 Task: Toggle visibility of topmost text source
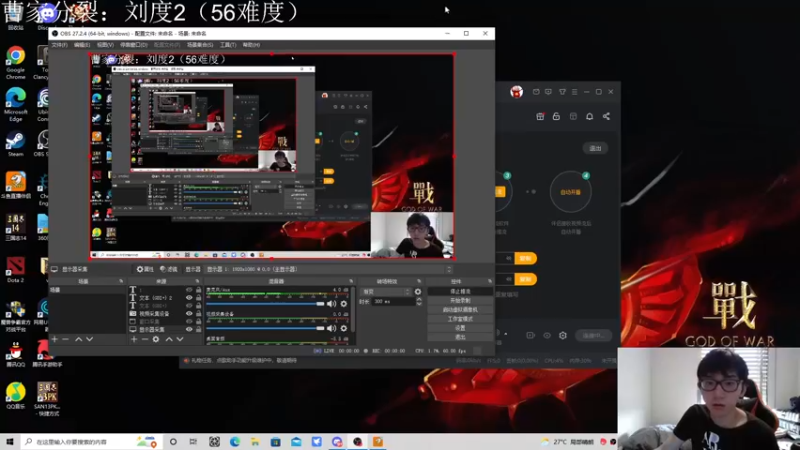[189, 290]
